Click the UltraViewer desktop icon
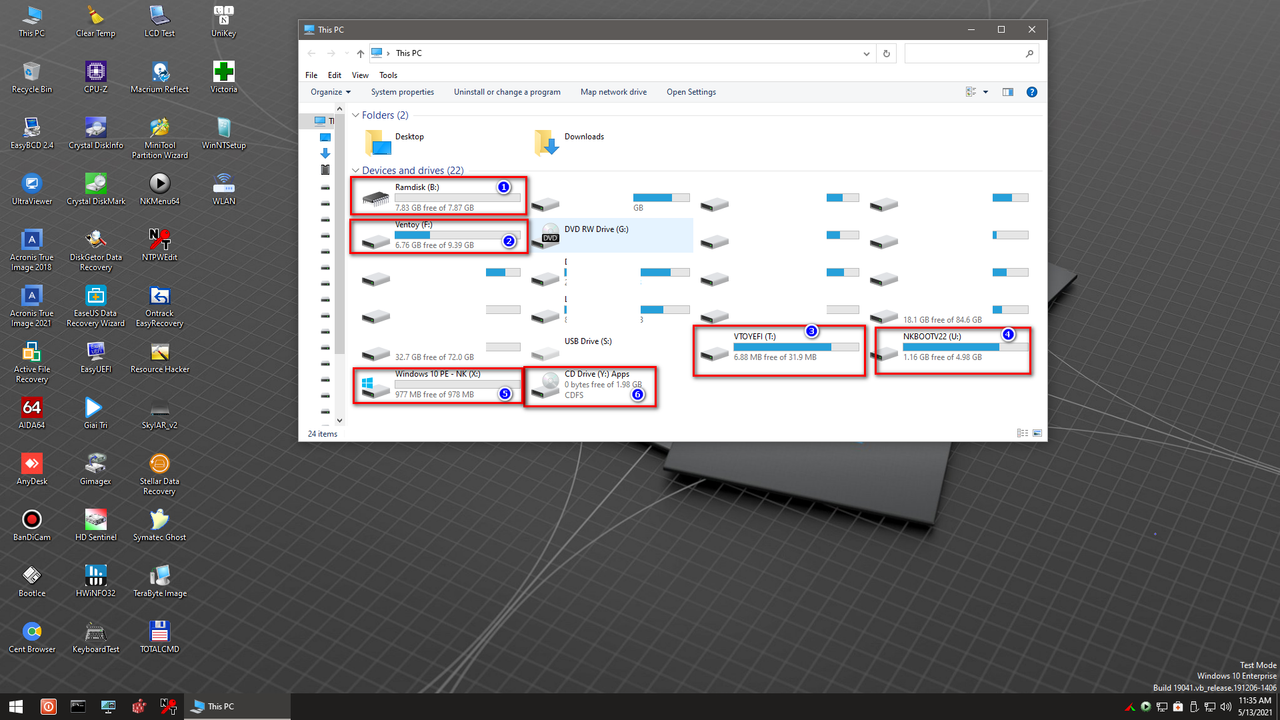 click(32, 190)
